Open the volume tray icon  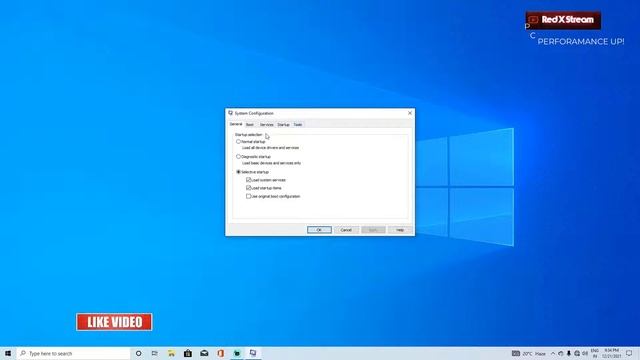pos(585,353)
